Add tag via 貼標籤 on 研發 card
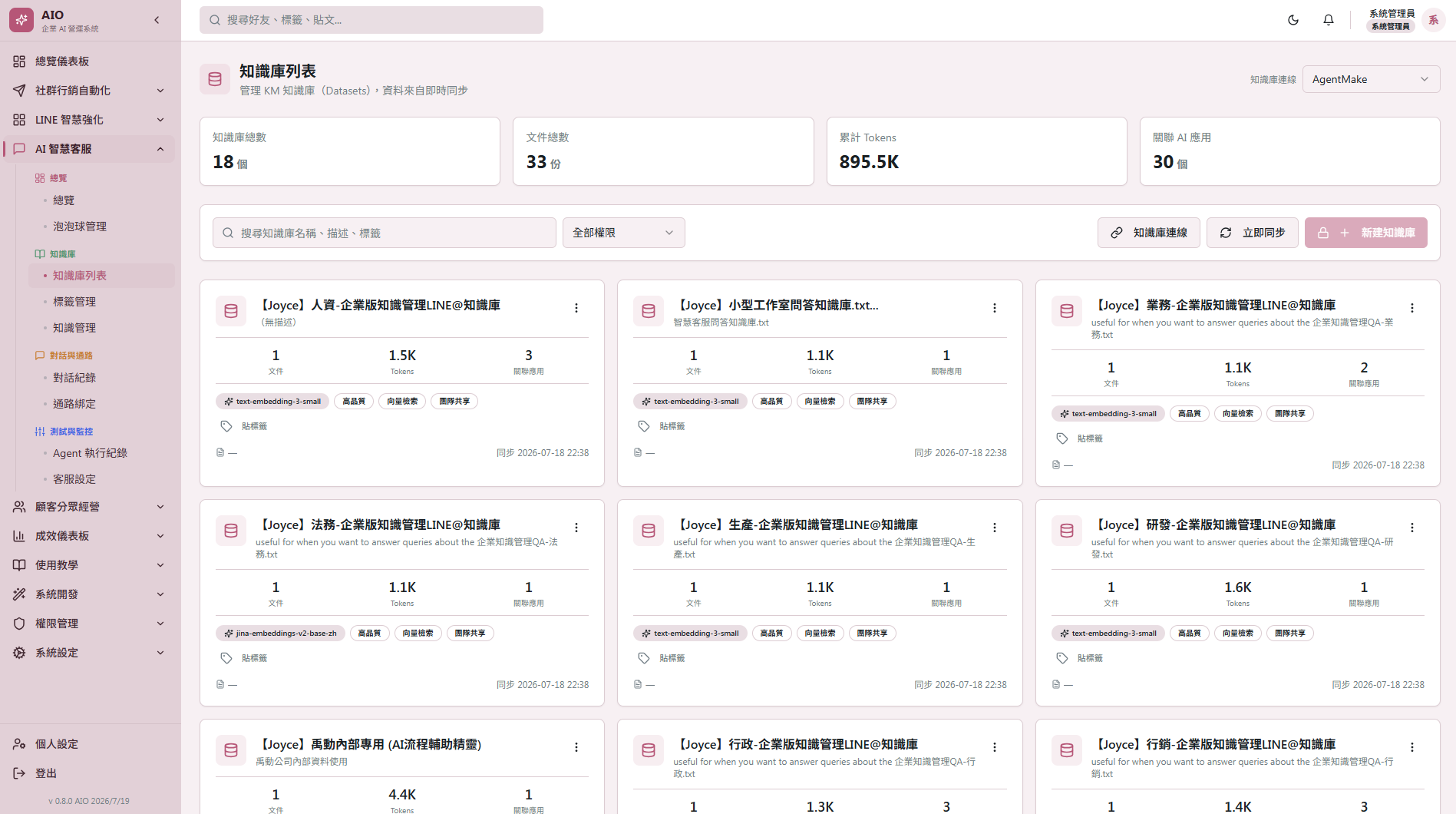The width and height of the screenshot is (1456, 814). point(1080,658)
